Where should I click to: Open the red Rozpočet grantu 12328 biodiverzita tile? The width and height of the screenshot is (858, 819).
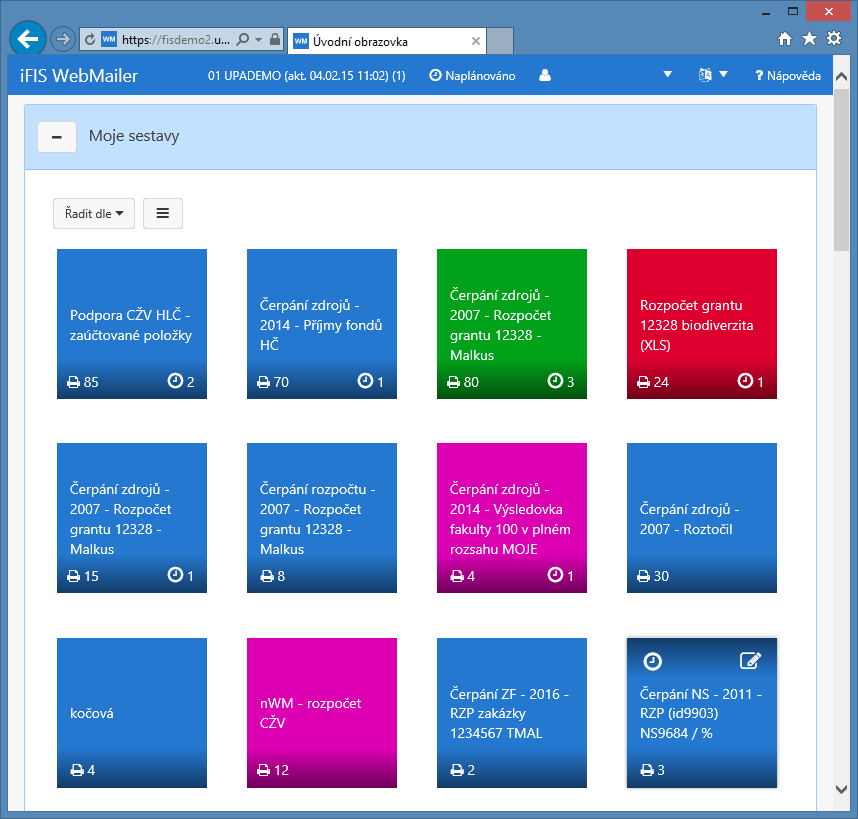702,324
